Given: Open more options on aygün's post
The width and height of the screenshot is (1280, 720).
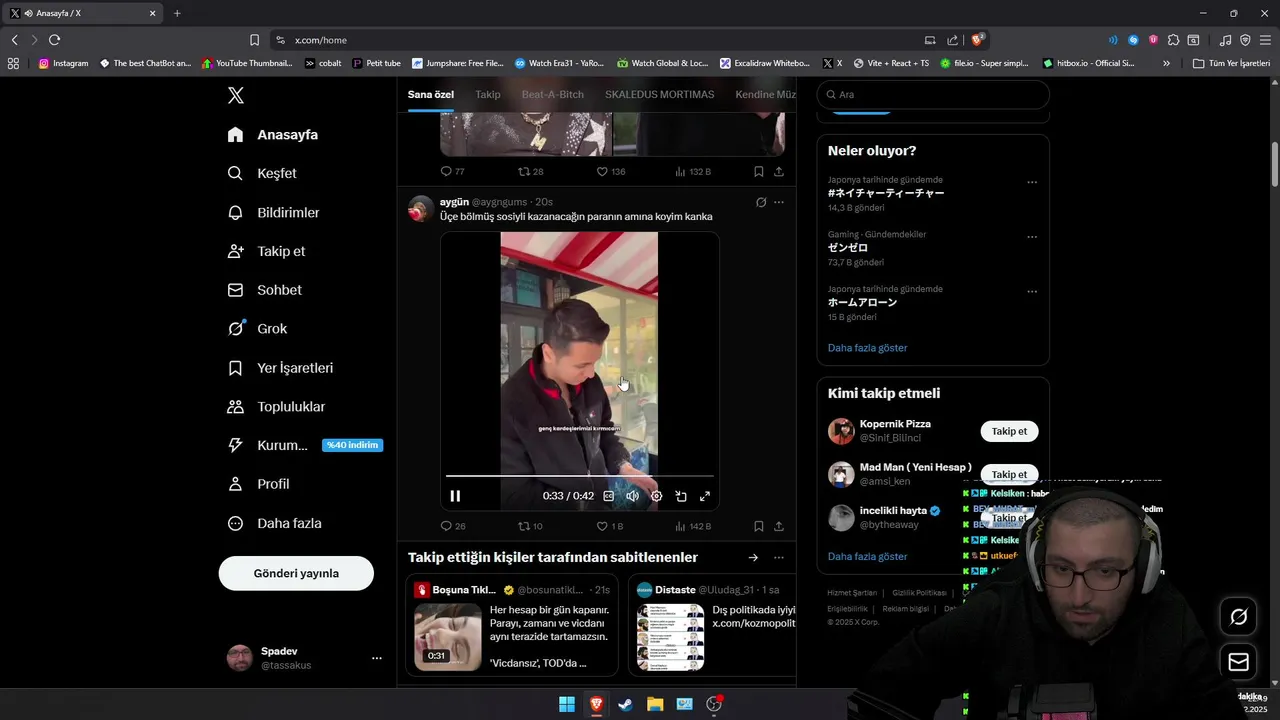Looking at the screenshot, I should coord(779,202).
